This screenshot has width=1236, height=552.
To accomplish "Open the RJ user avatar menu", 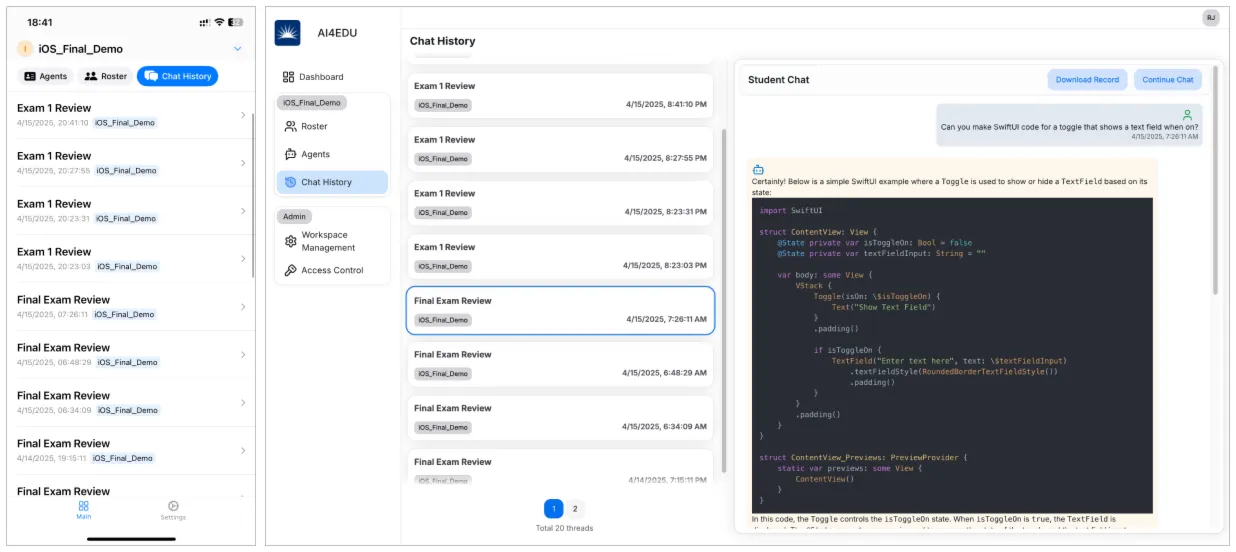I will coord(1210,17).
